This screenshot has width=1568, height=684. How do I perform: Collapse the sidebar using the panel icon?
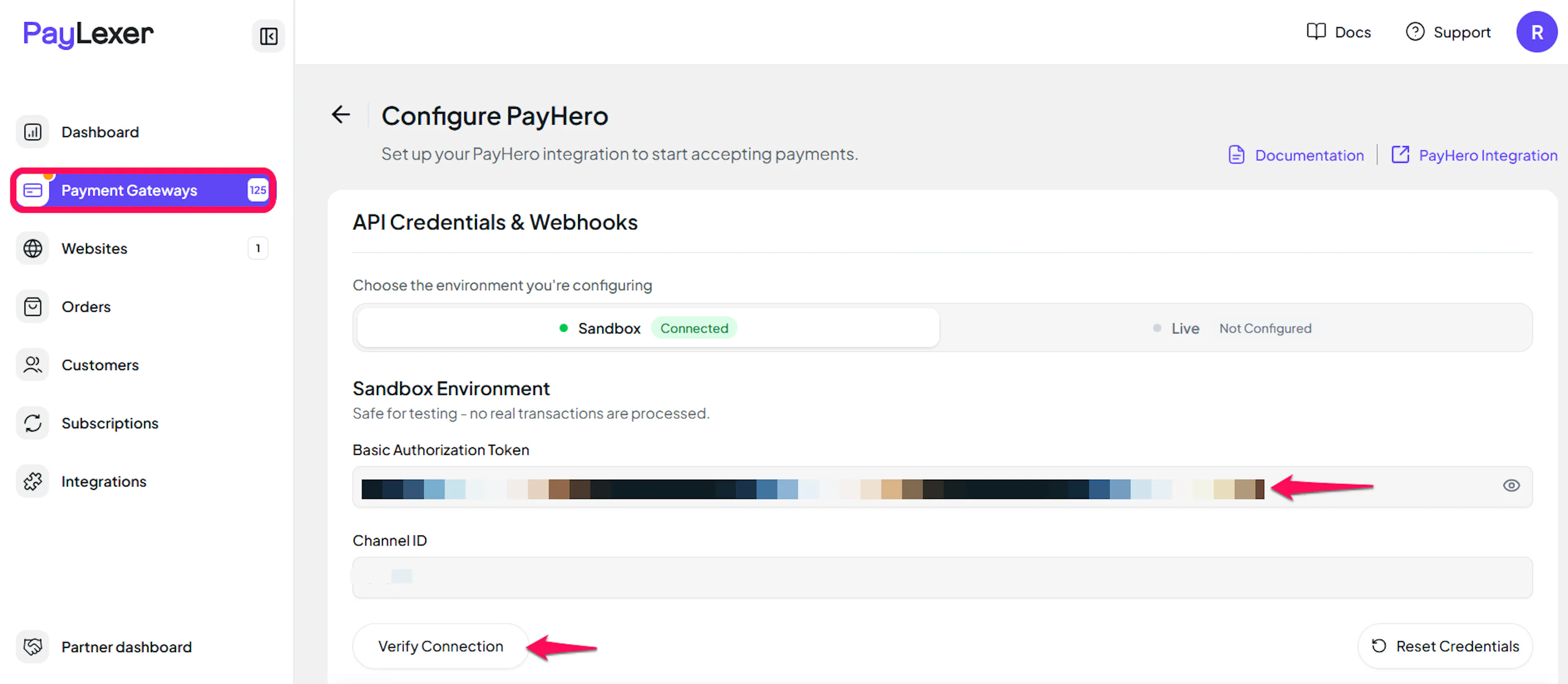point(268,36)
